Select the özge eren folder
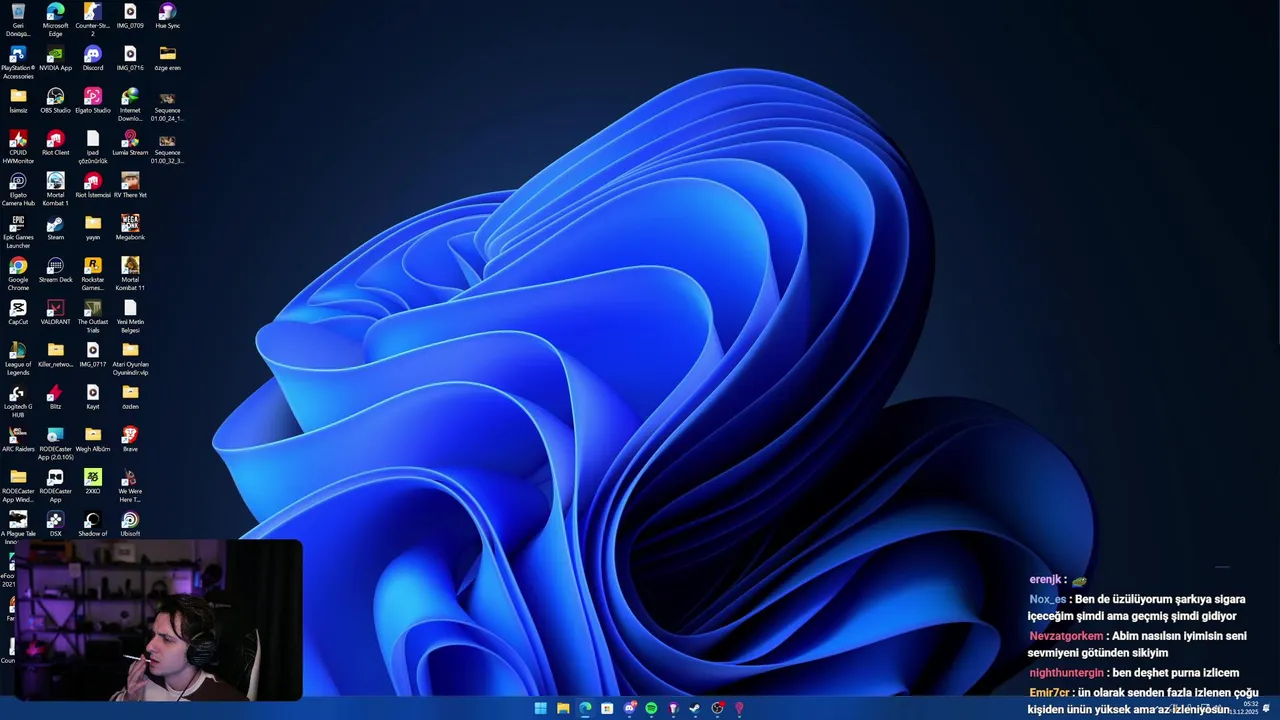Screen dimensions: 1280x720 point(167,58)
